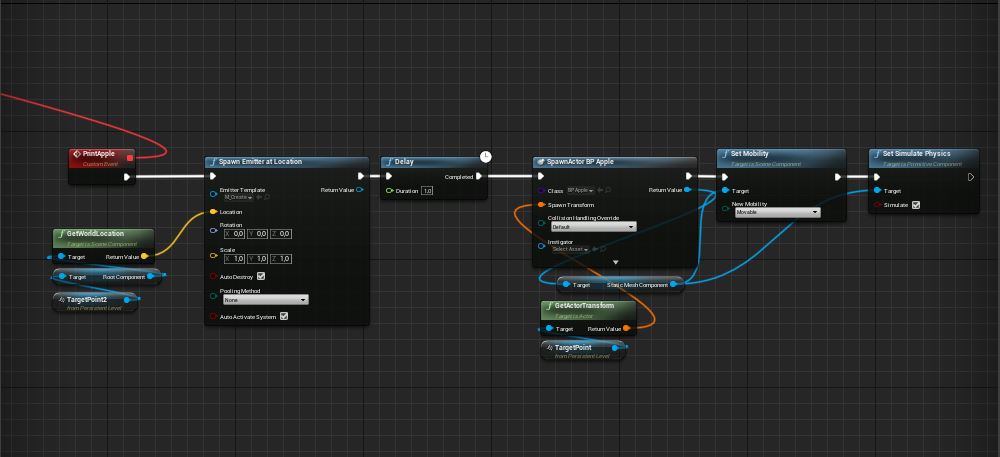1000x457 pixels.
Task: Click the green Duration pin on Delay
Action: click(389, 190)
